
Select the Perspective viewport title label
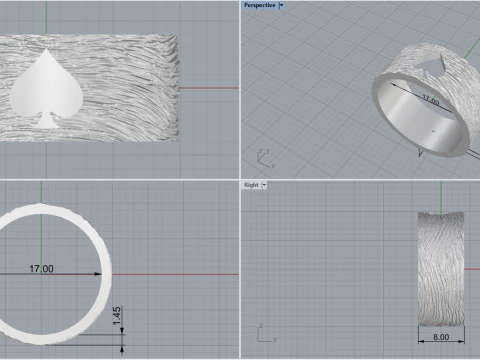tap(260, 5)
